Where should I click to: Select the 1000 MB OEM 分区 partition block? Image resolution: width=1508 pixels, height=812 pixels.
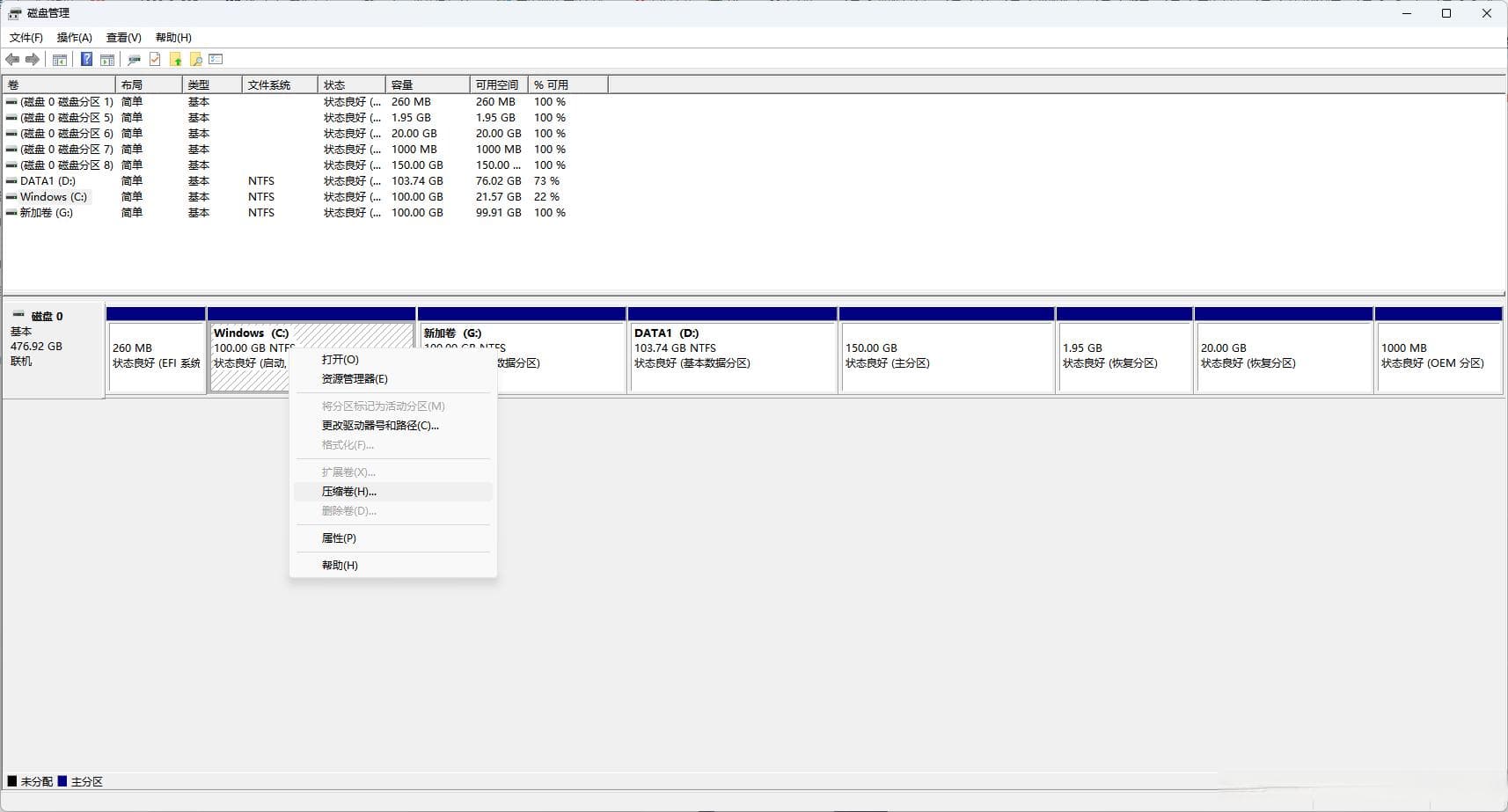coord(1438,350)
